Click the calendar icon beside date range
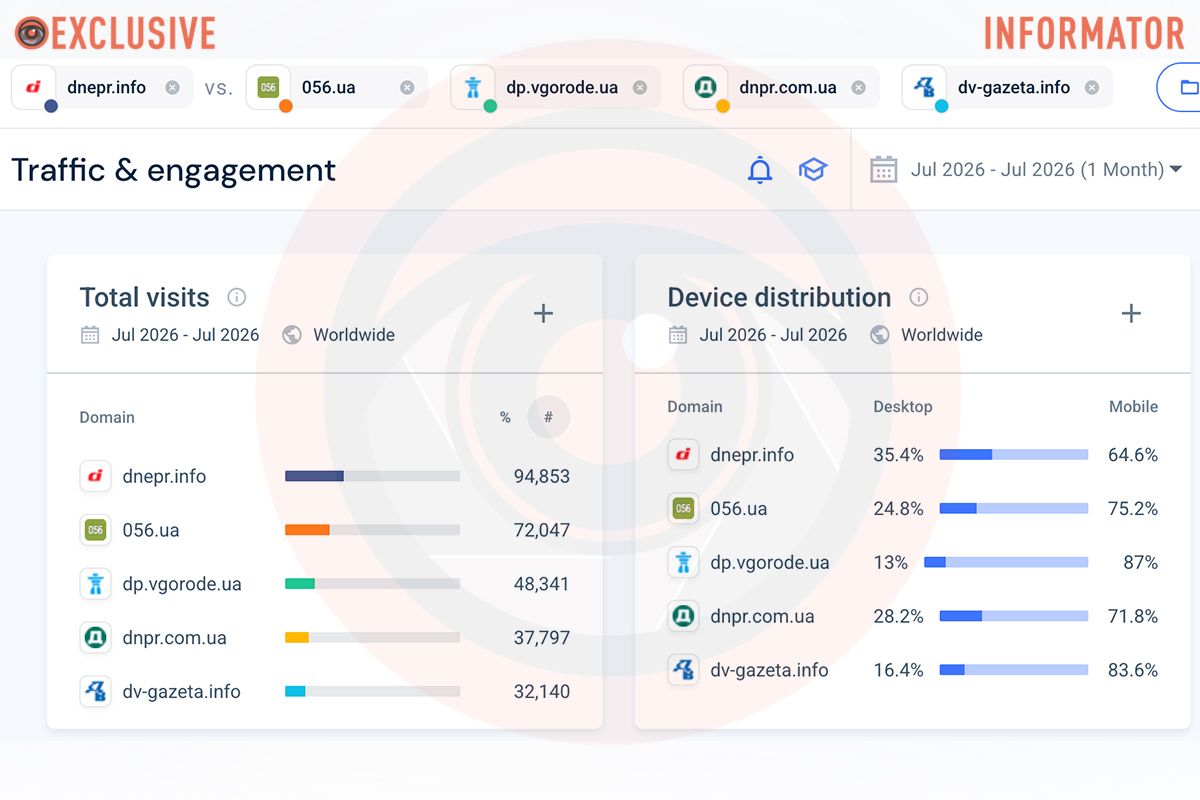1200x800 pixels. 883,170
